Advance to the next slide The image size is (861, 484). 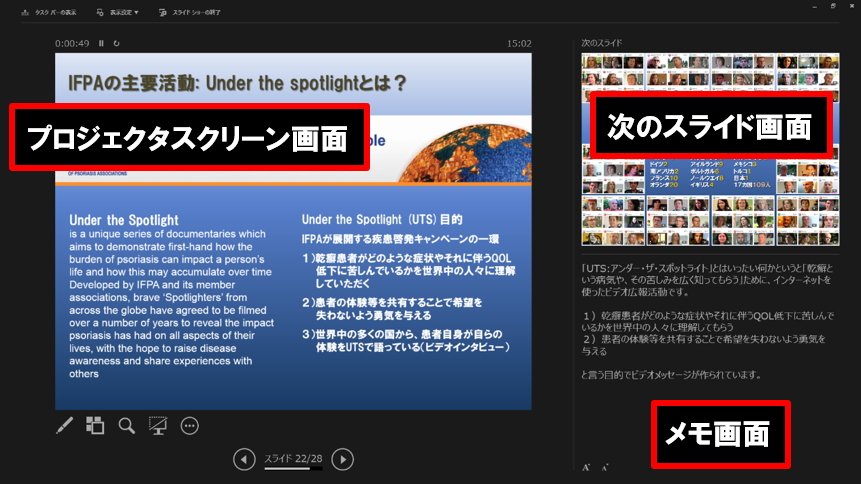click(342, 459)
